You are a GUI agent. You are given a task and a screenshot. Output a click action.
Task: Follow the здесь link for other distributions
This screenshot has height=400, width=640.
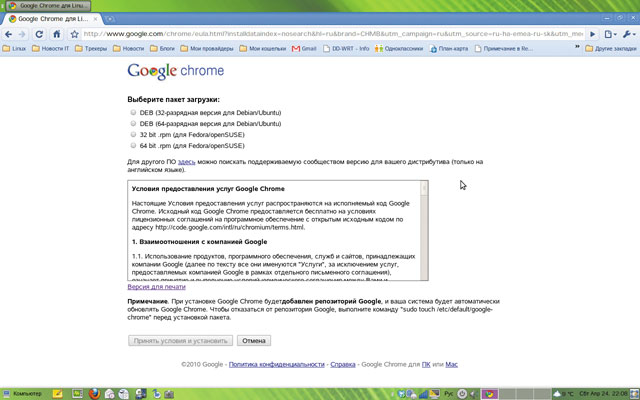tap(187, 162)
